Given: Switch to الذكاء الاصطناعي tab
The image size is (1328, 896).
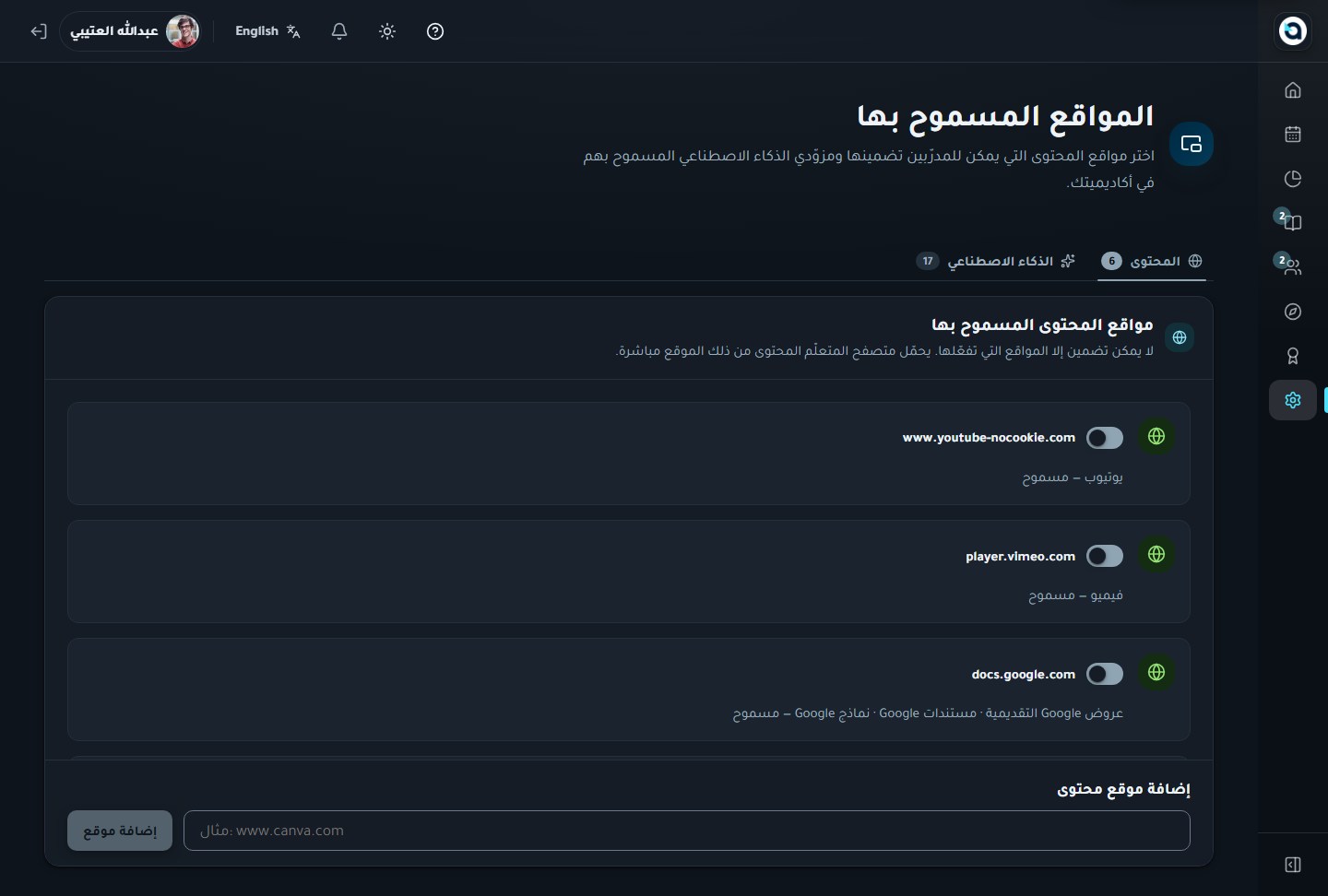Looking at the screenshot, I should pyautogui.click(x=996, y=261).
